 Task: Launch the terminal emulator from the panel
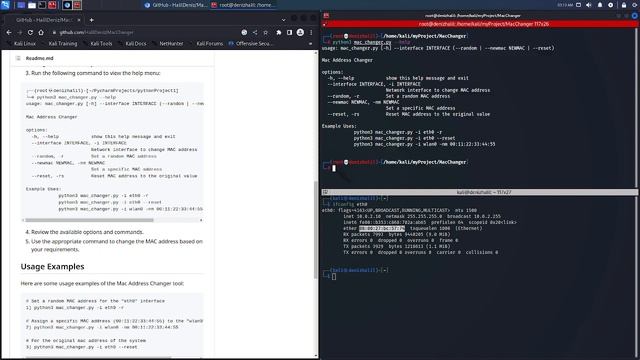tap(42, 5)
